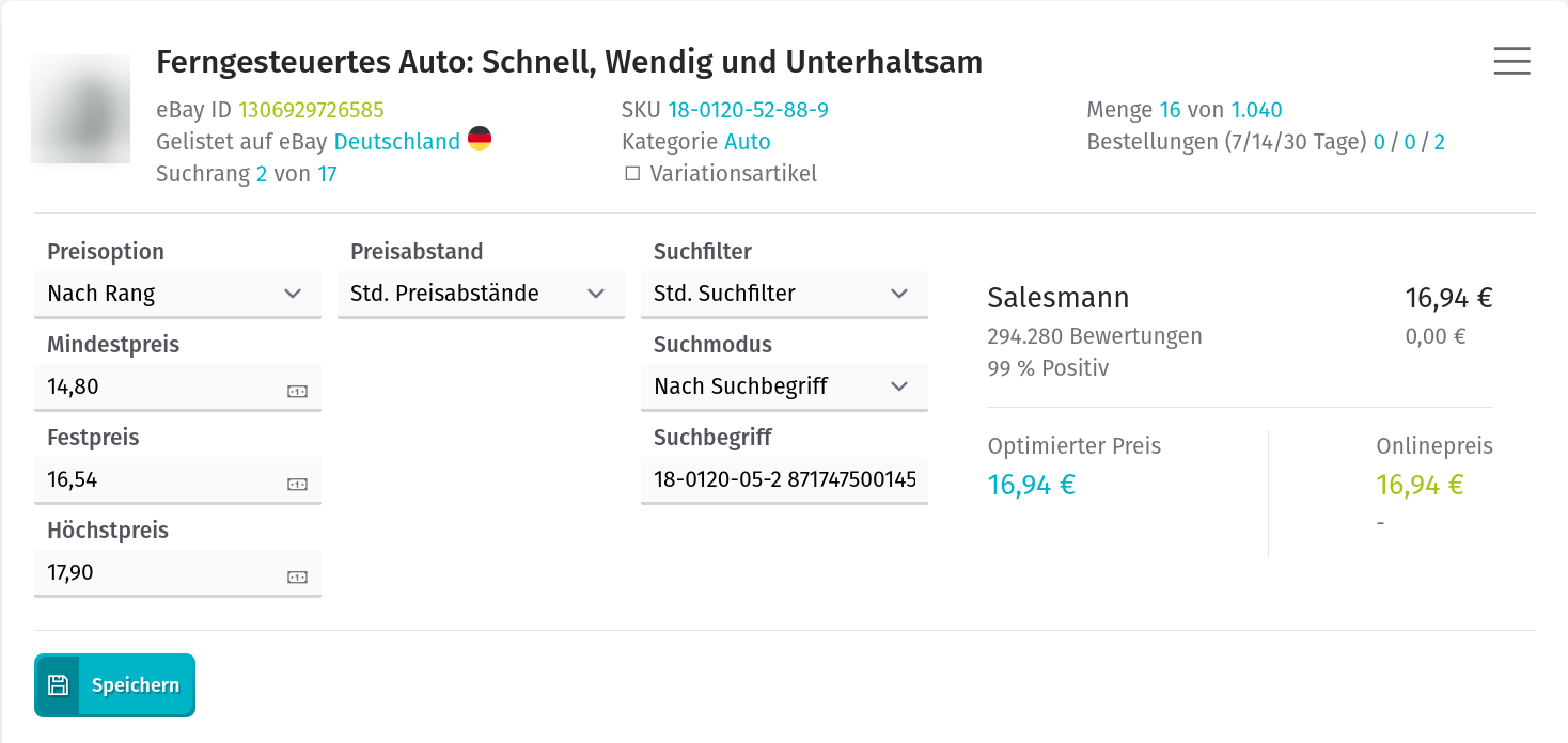Toggle the Variationsartikel checkbox
The image size is (1568, 743).
pyautogui.click(x=632, y=174)
